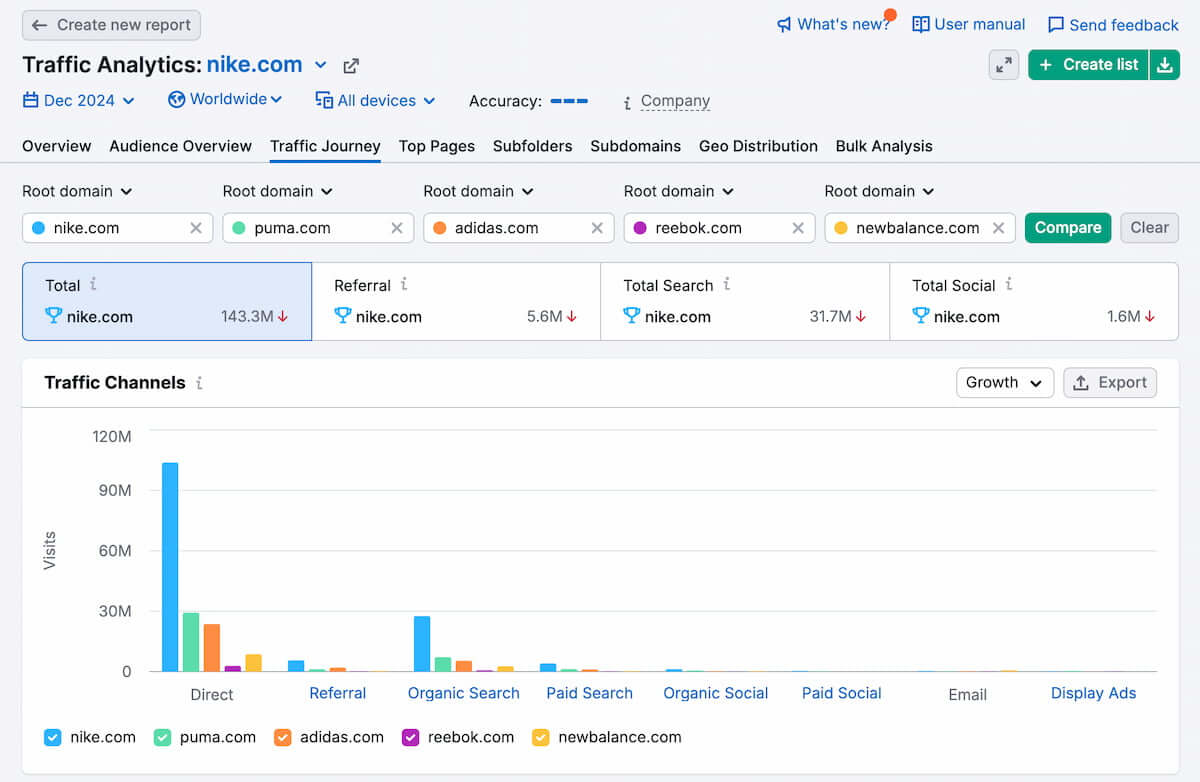Remove newbalance.com with its X icon
This screenshot has width=1200, height=782.
[x=998, y=228]
